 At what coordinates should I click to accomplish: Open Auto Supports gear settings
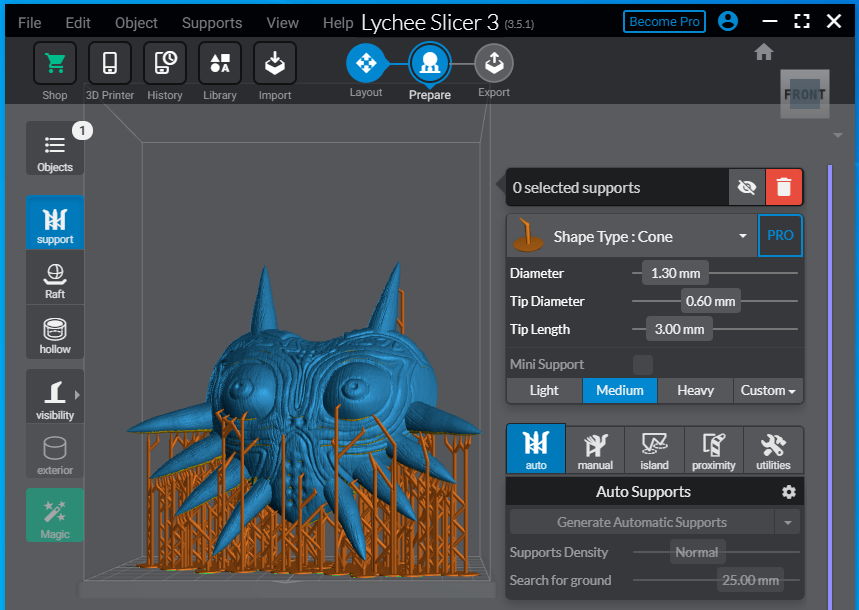(x=788, y=492)
